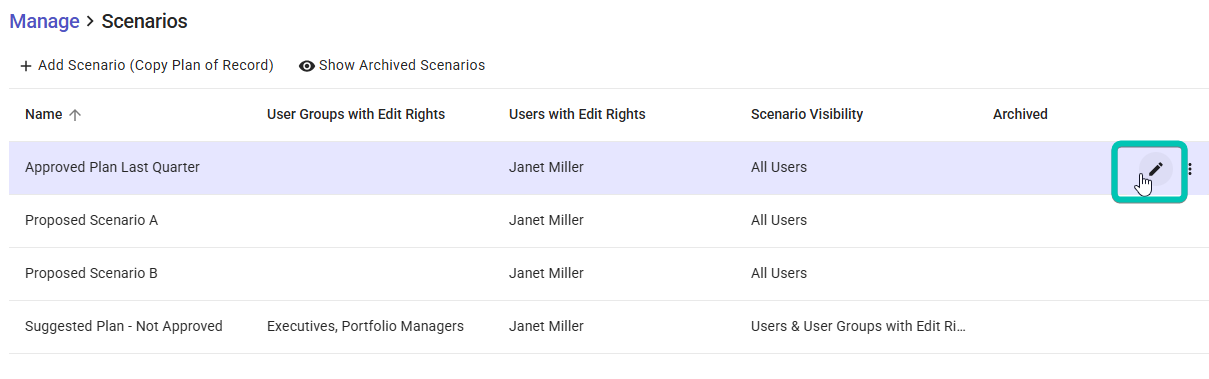The image size is (1209, 379).
Task: Select the Approved Plan Last Quarter row
Action: (x=608, y=168)
